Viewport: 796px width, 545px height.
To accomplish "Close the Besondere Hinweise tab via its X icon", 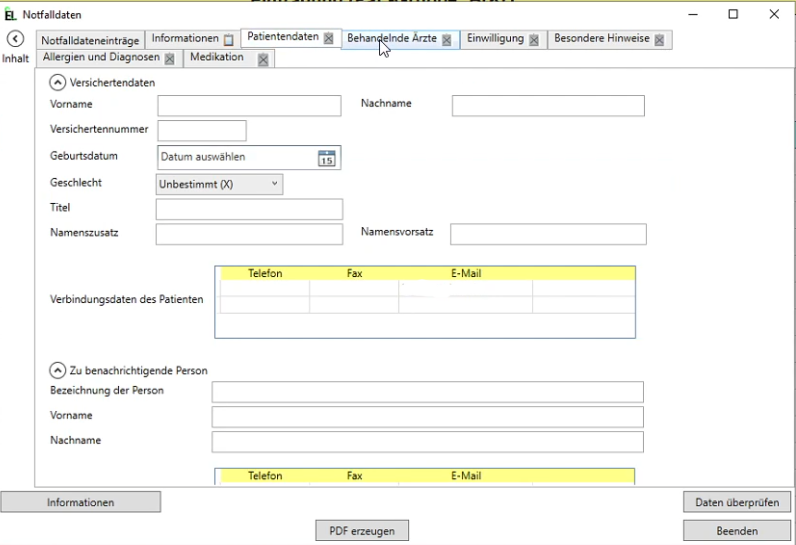I will click(x=659, y=40).
